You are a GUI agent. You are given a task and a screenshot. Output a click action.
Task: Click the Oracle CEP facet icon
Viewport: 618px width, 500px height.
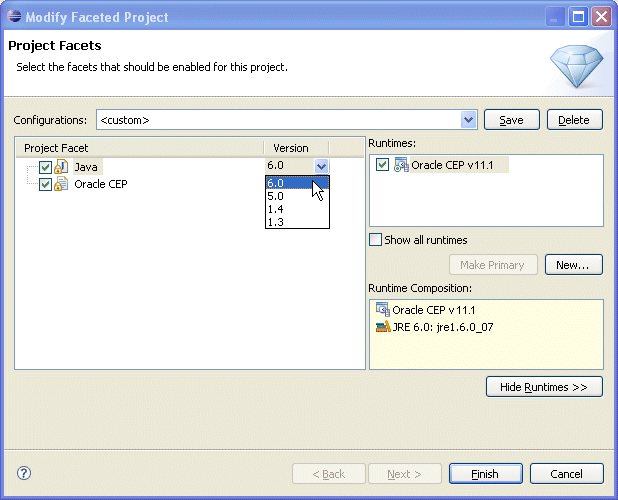[61, 184]
